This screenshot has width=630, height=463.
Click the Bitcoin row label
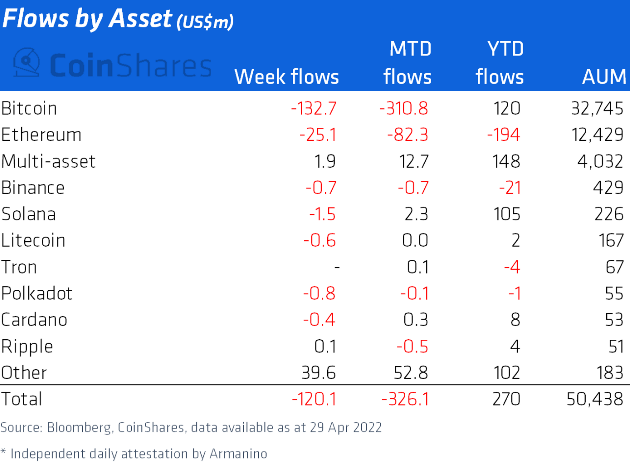tap(29, 109)
